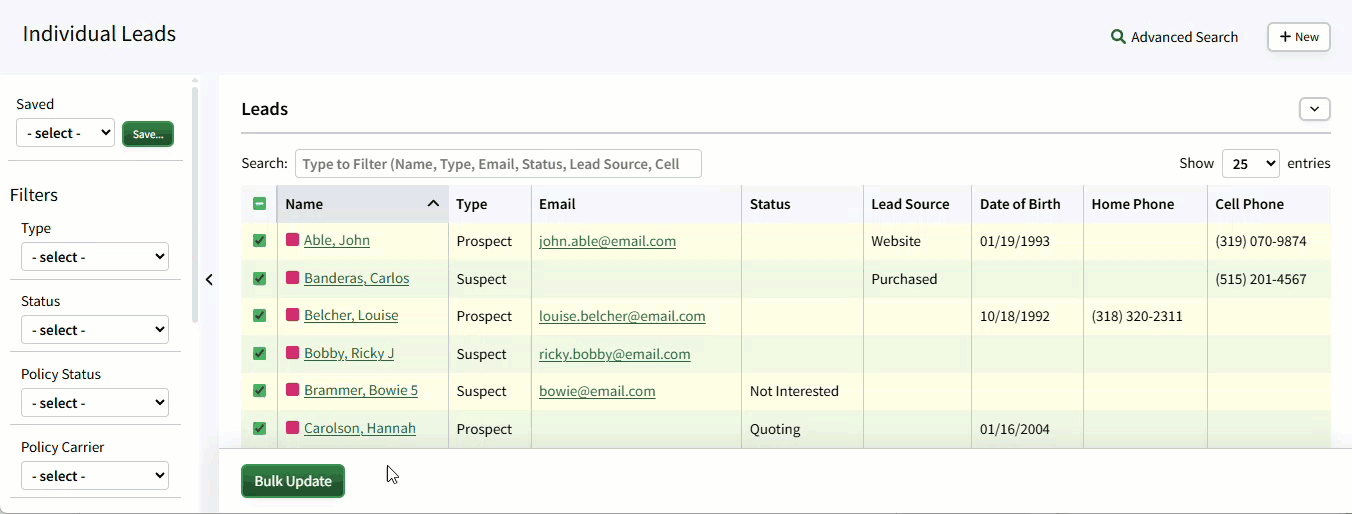
Task: Open the Carolson, Hannah lead
Action: click(x=360, y=428)
